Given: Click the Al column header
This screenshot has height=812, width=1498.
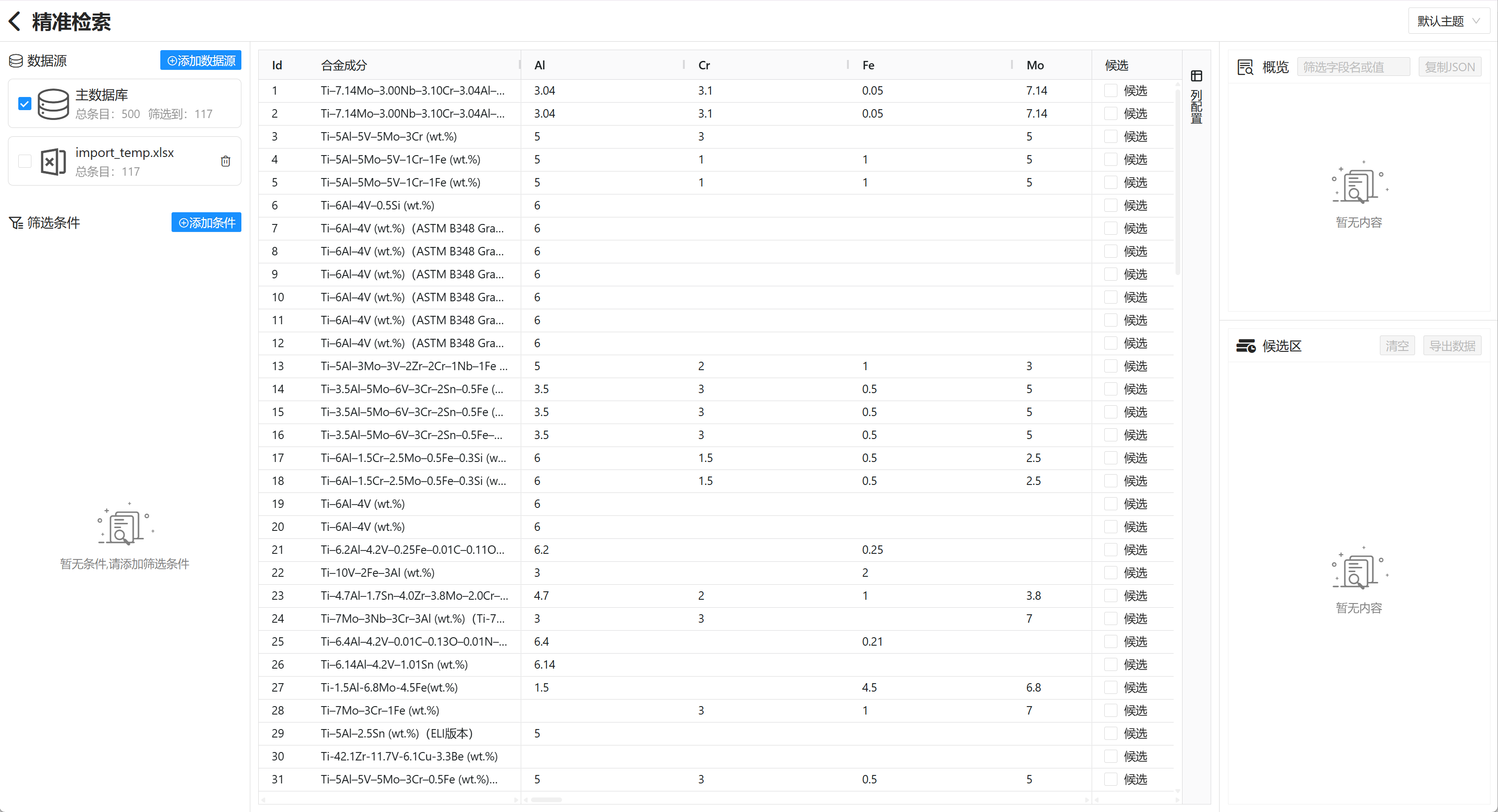Looking at the screenshot, I should click(539, 65).
